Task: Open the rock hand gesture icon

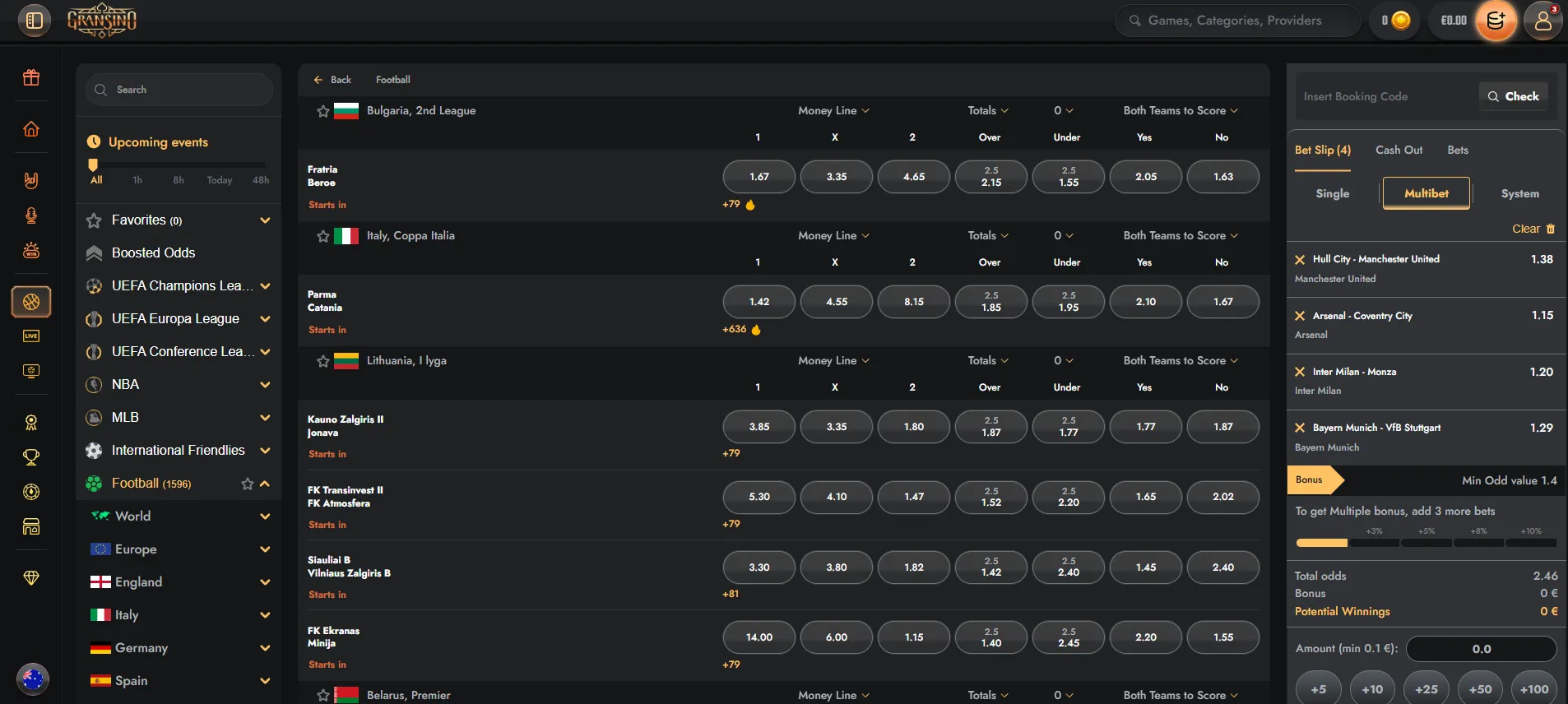Action: click(31, 180)
